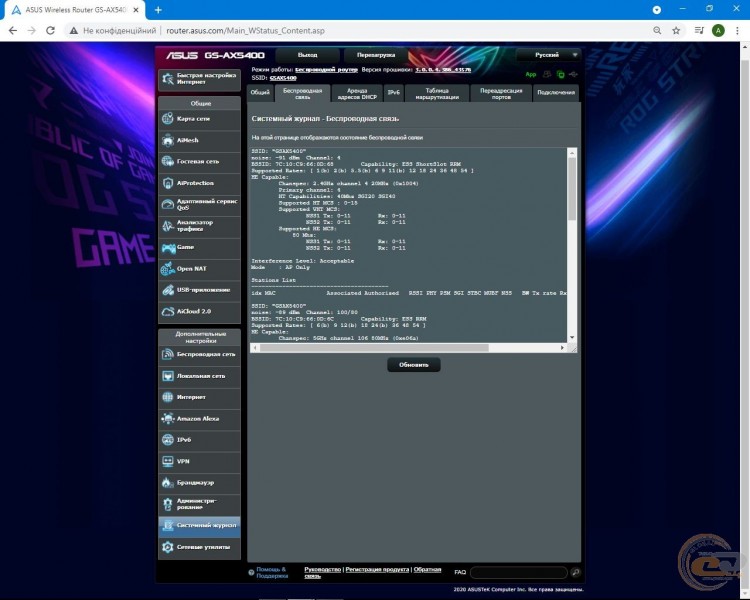Viewport: 750px width, 600px height.
Task: Open browser profile avatar A
Action: click(718, 31)
